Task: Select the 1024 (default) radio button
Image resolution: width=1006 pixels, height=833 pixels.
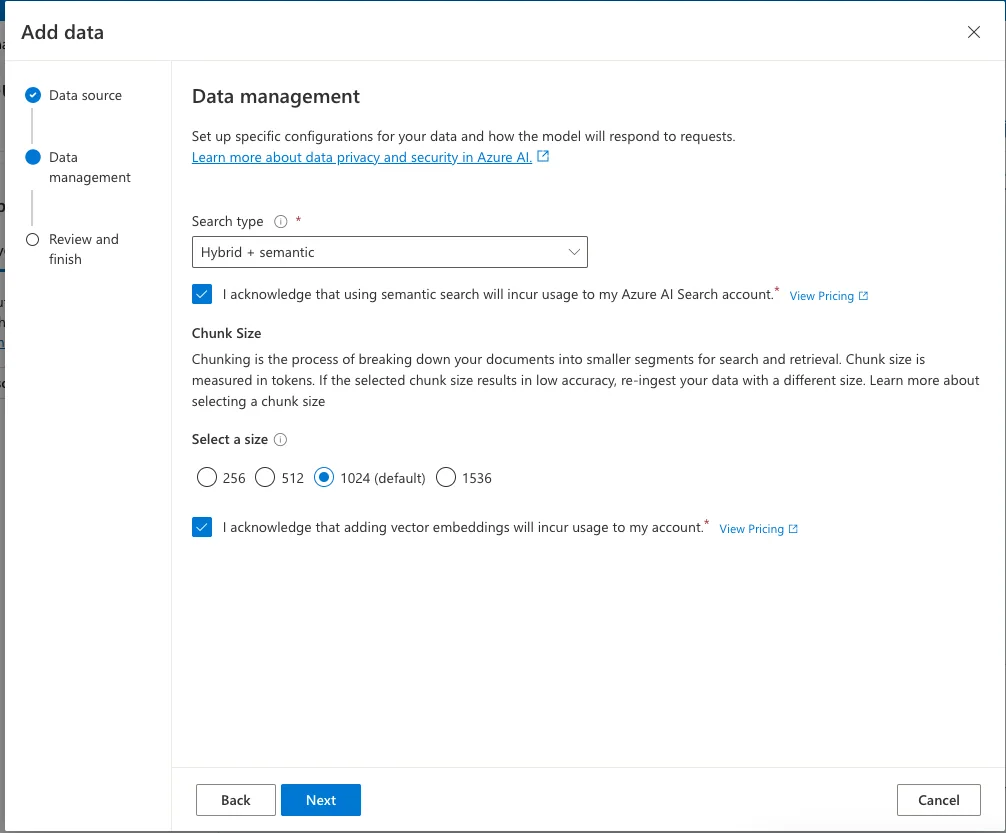Action: (x=324, y=477)
